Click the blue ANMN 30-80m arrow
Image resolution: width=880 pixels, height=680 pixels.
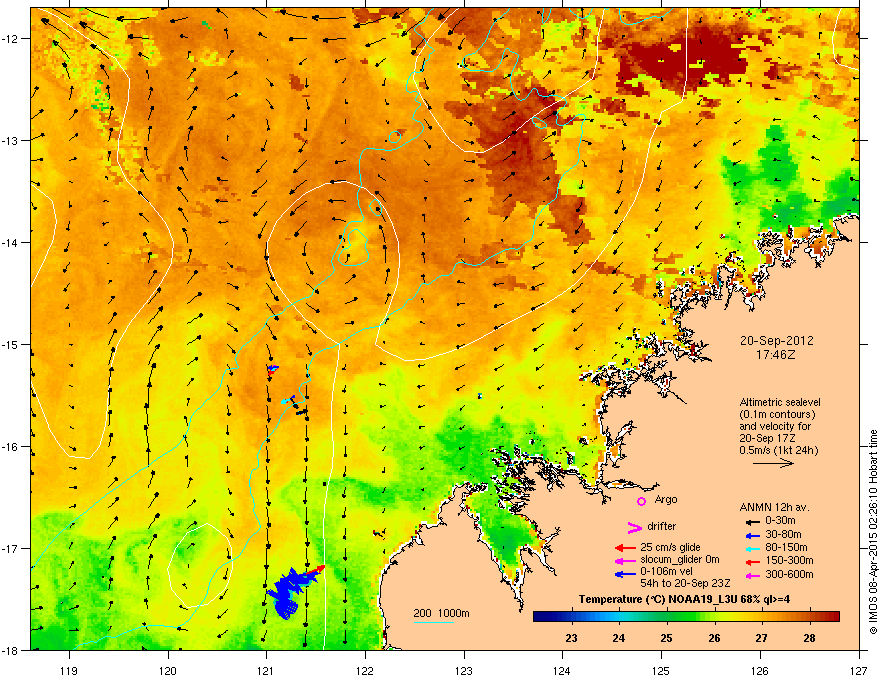point(751,535)
